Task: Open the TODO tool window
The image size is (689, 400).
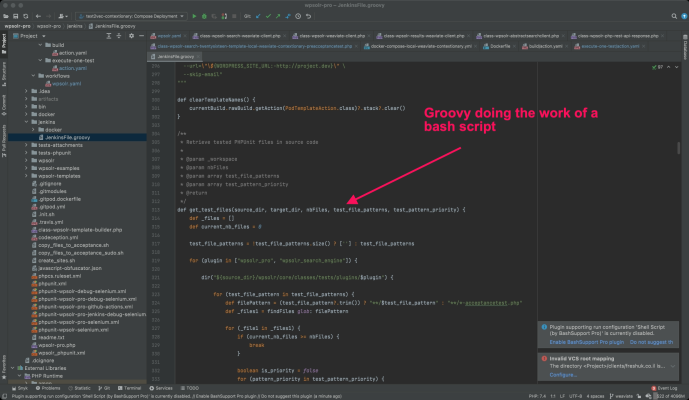Action: point(190,388)
